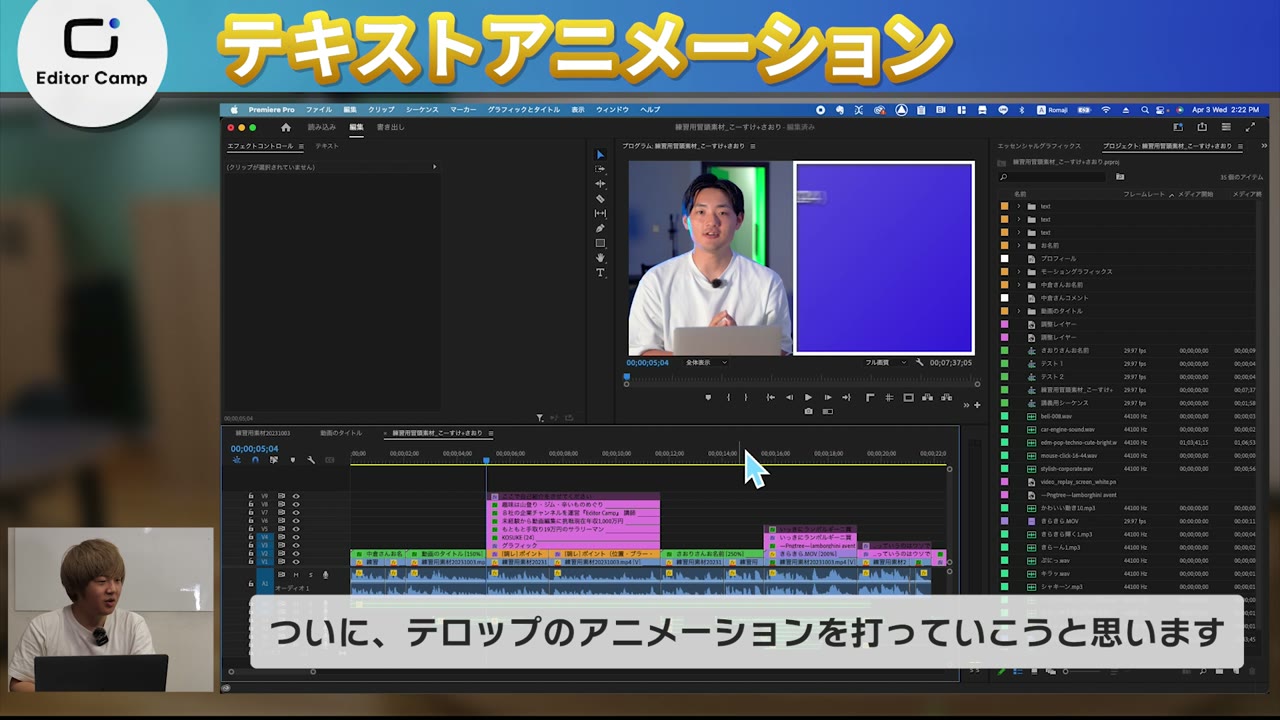Screen dimensions: 1280x720
Task: Open the 動画のタイトル sequence tab
Action: [x=341, y=433]
